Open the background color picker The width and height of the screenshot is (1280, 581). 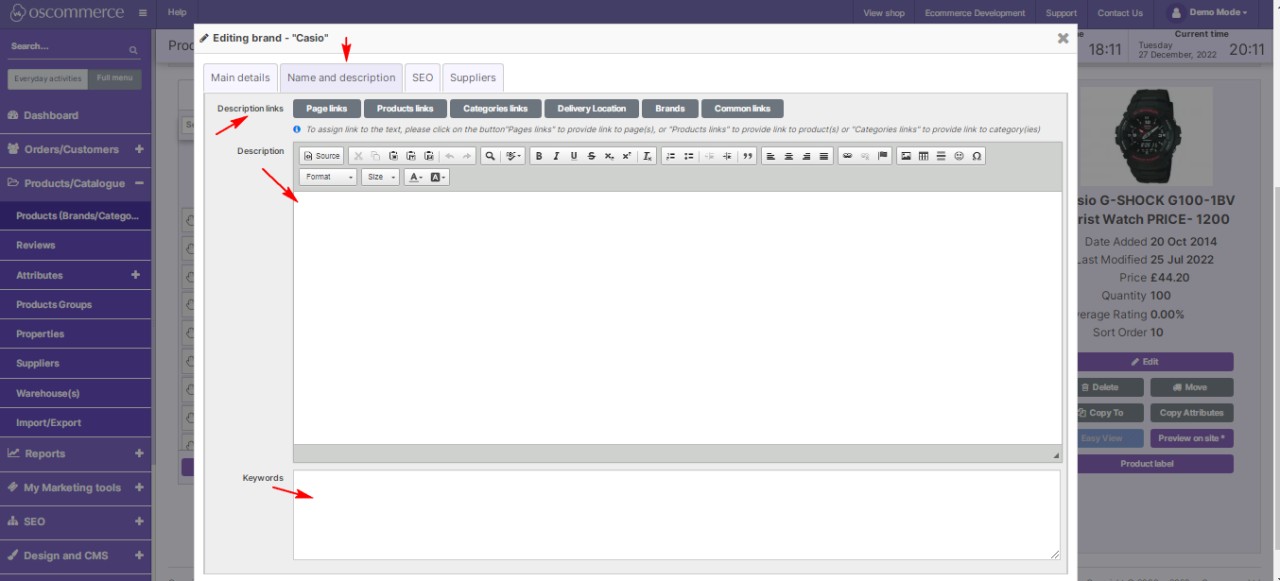click(438, 177)
